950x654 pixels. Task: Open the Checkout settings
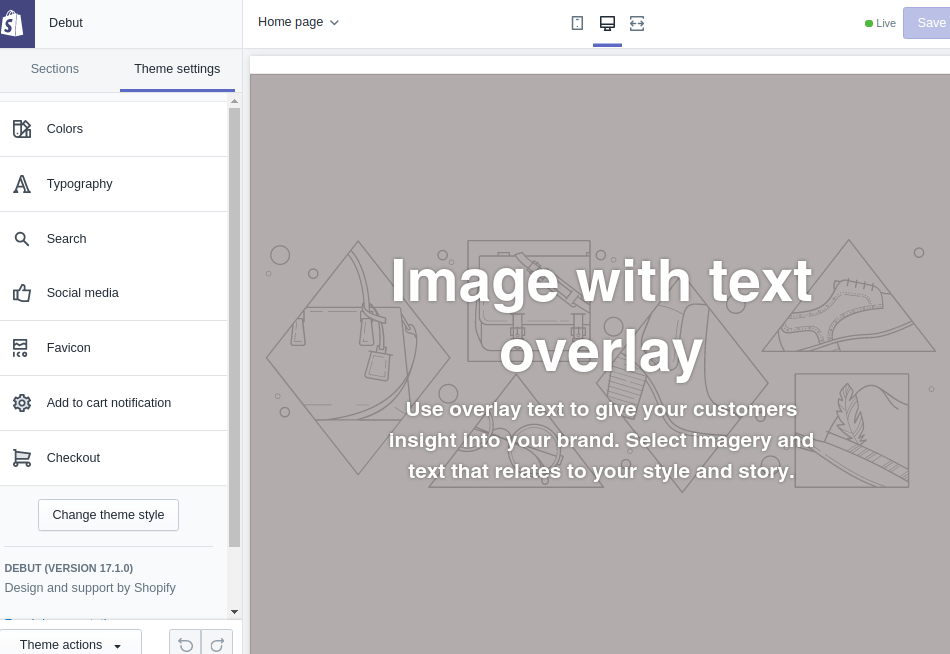(x=73, y=457)
